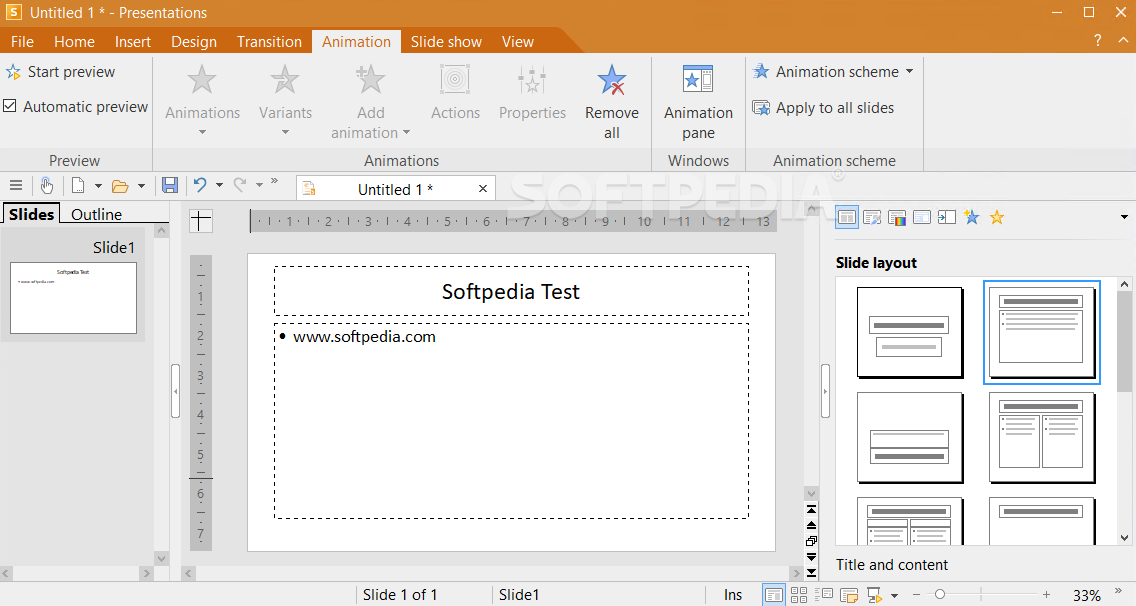Toggle touch mode hand icon
This screenshot has height=606, width=1136.
tap(46, 186)
